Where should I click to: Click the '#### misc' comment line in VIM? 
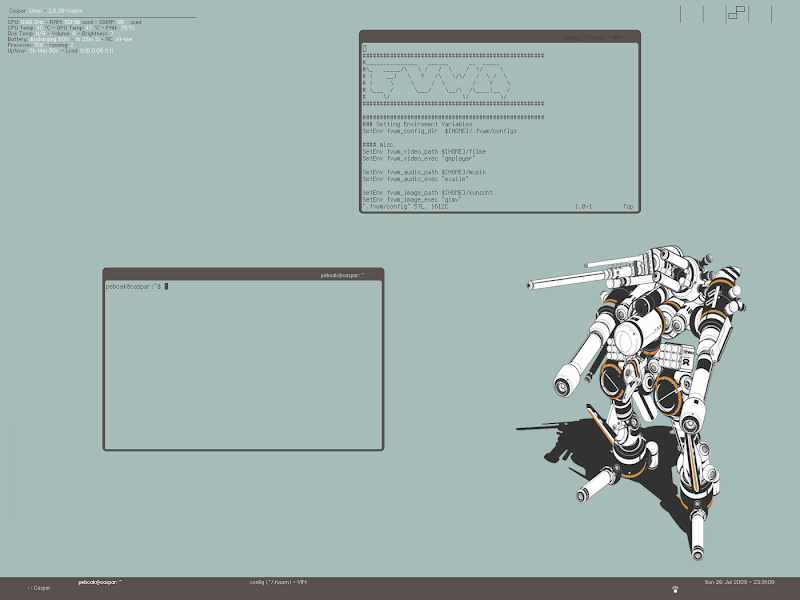378,145
